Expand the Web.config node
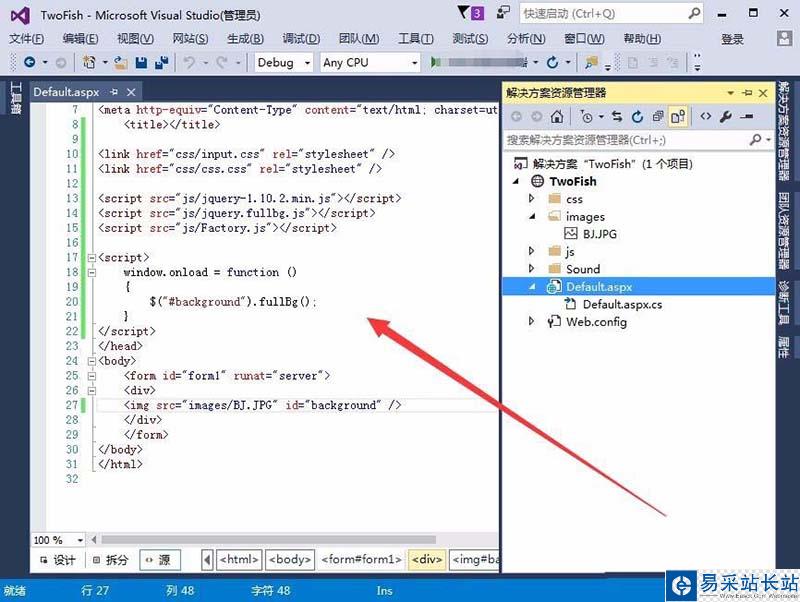The height and width of the screenshot is (602, 800). pyautogui.click(x=532, y=321)
